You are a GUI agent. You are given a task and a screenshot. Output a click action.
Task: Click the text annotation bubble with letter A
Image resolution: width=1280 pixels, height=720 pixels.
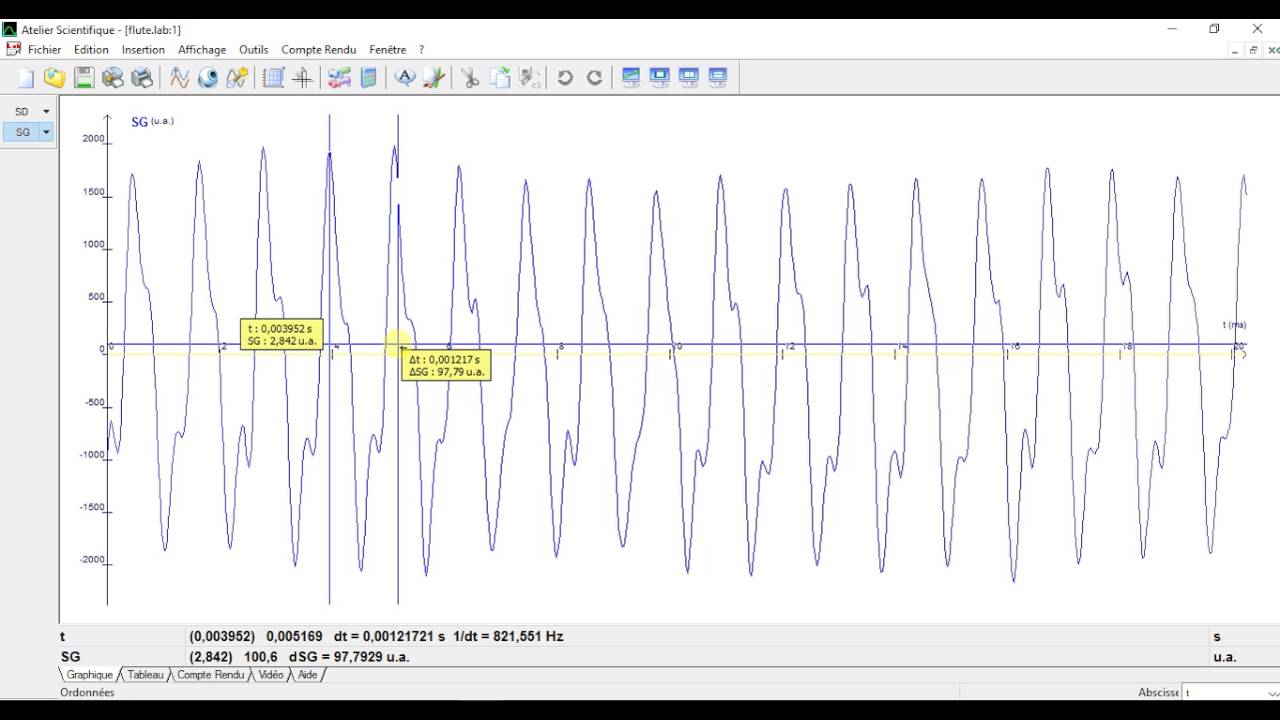pyautogui.click(x=404, y=78)
